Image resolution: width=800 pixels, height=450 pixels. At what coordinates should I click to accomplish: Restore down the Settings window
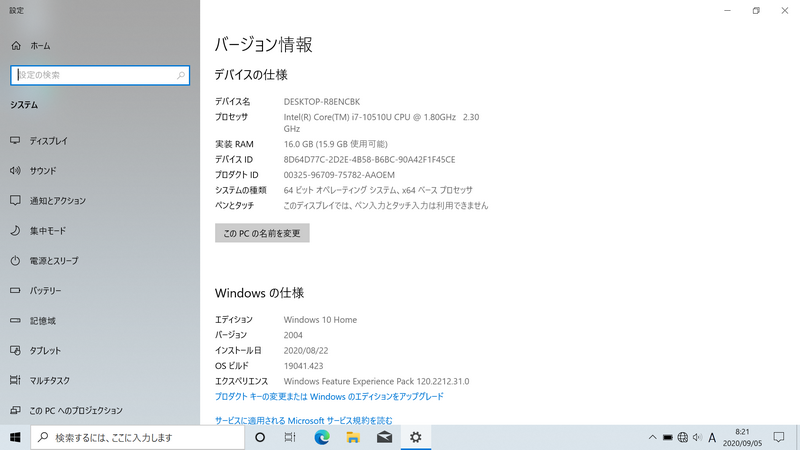pos(756,11)
